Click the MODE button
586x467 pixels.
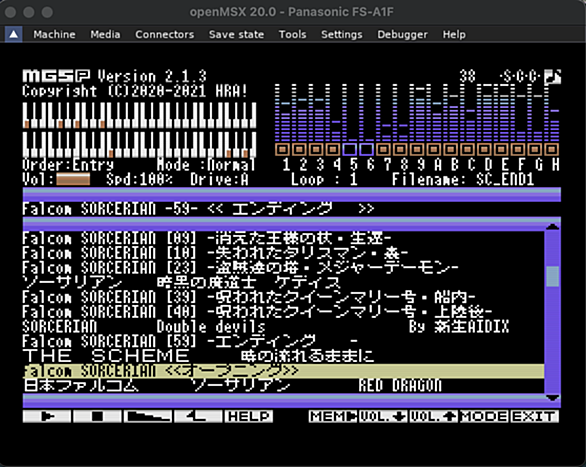click(484, 416)
